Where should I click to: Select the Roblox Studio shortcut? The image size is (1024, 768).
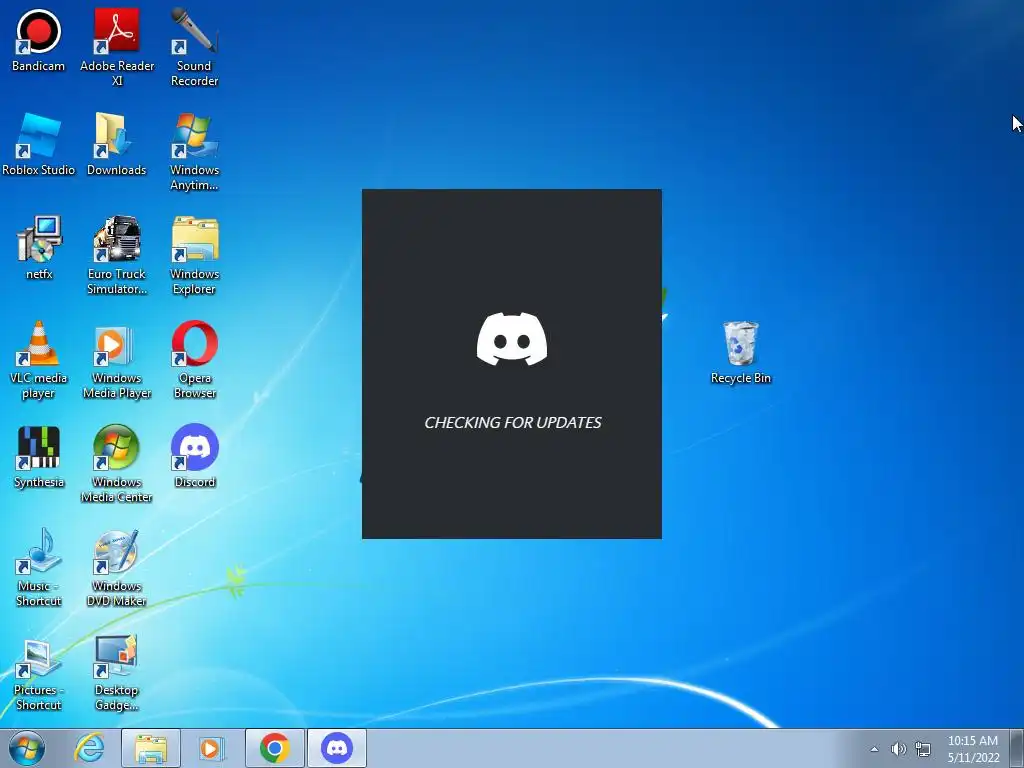[39, 144]
